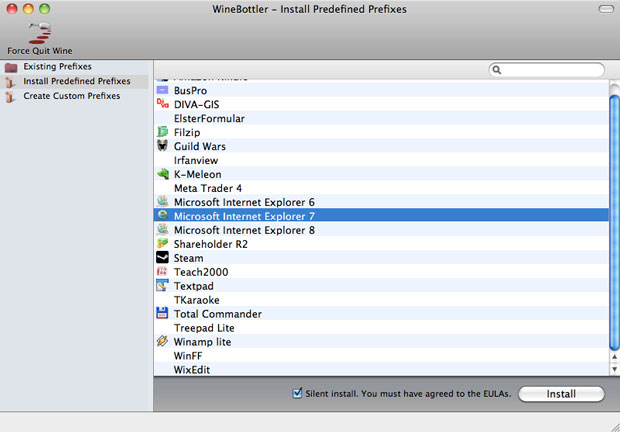Select the K-Meleon row text

pos(198,174)
